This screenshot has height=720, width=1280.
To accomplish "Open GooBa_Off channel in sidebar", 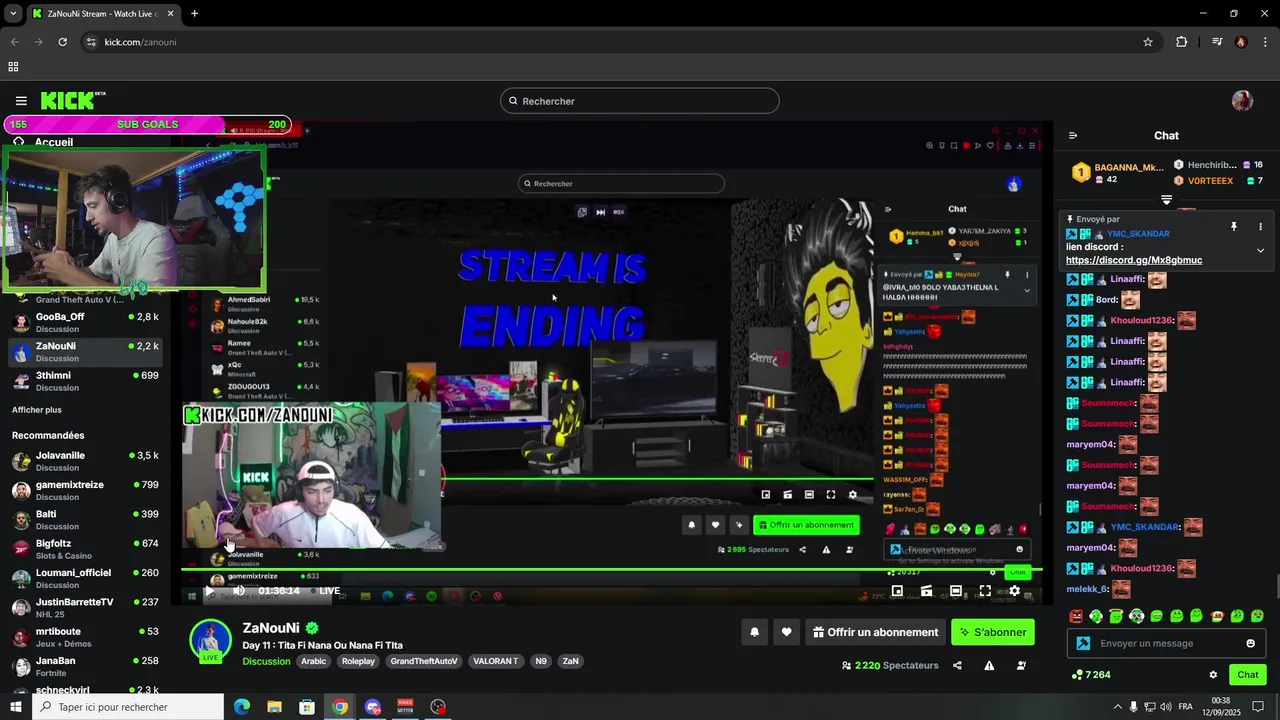I will point(84,322).
